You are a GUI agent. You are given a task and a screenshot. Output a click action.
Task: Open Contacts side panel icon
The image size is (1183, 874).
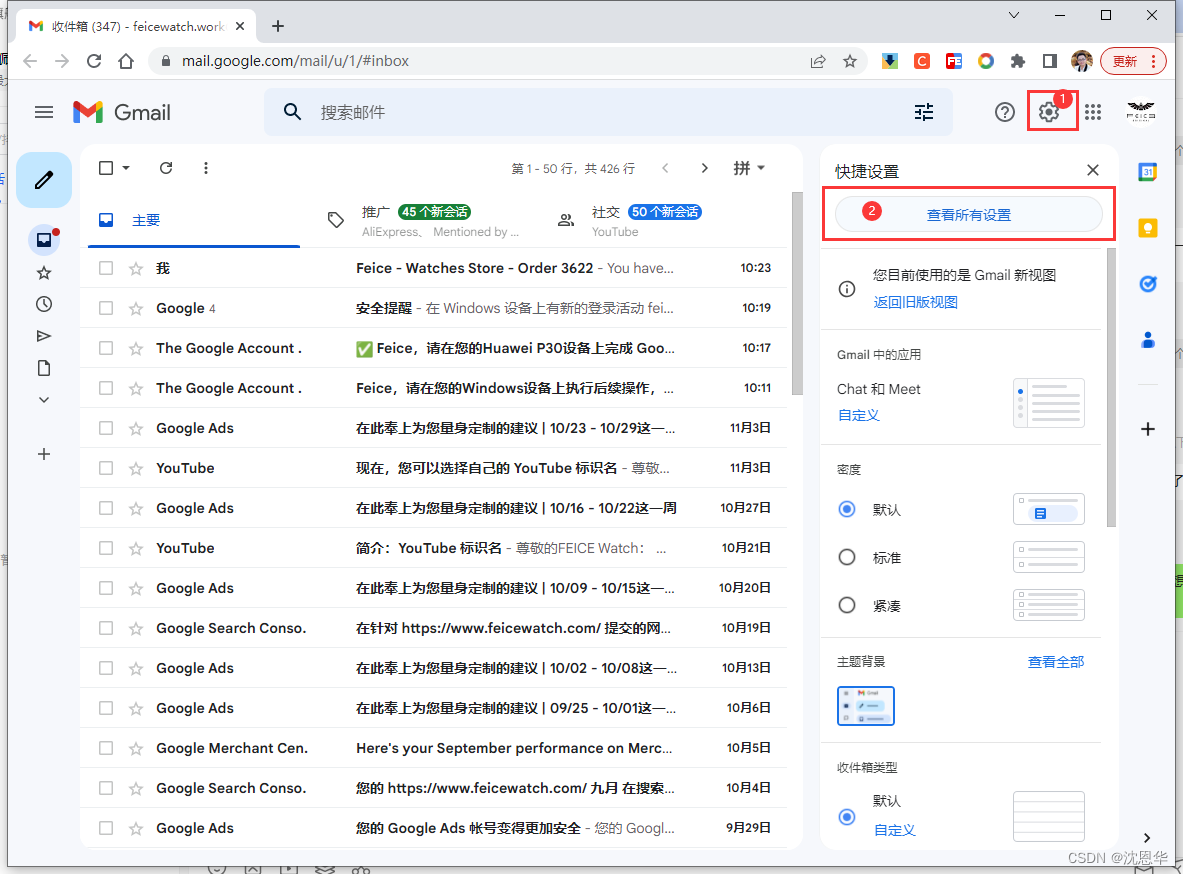(1148, 340)
